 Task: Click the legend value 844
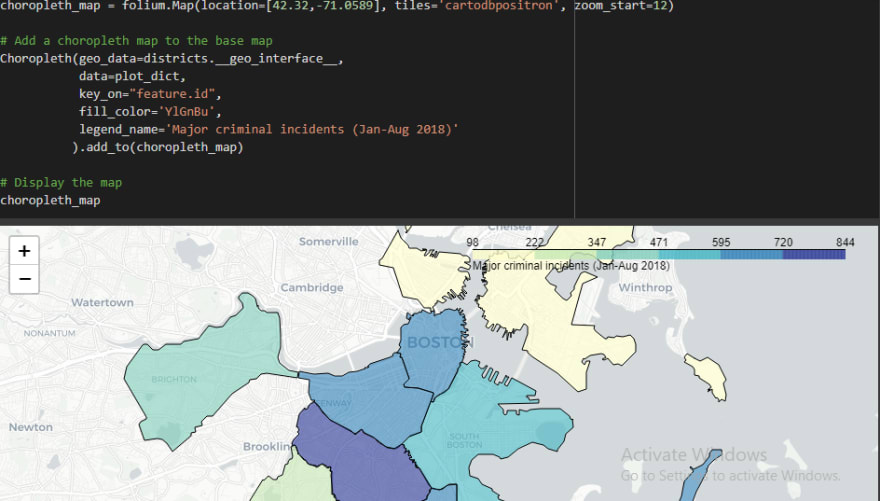click(x=845, y=242)
